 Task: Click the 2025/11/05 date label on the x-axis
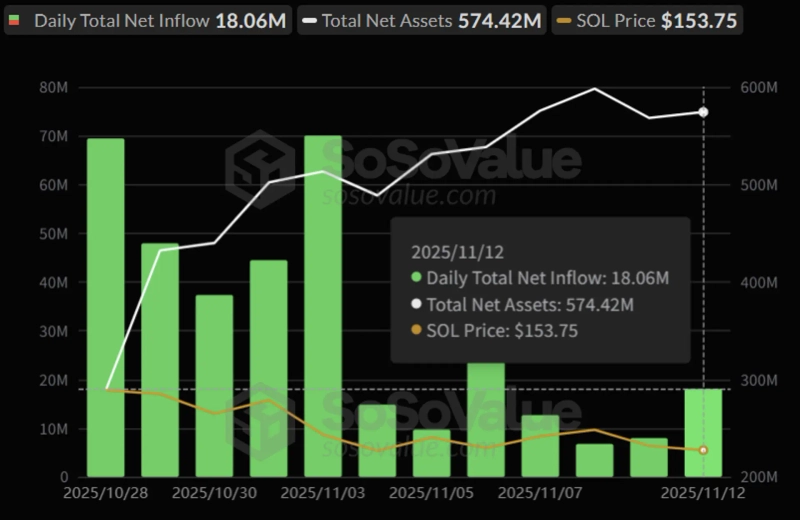tap(430, 493)
